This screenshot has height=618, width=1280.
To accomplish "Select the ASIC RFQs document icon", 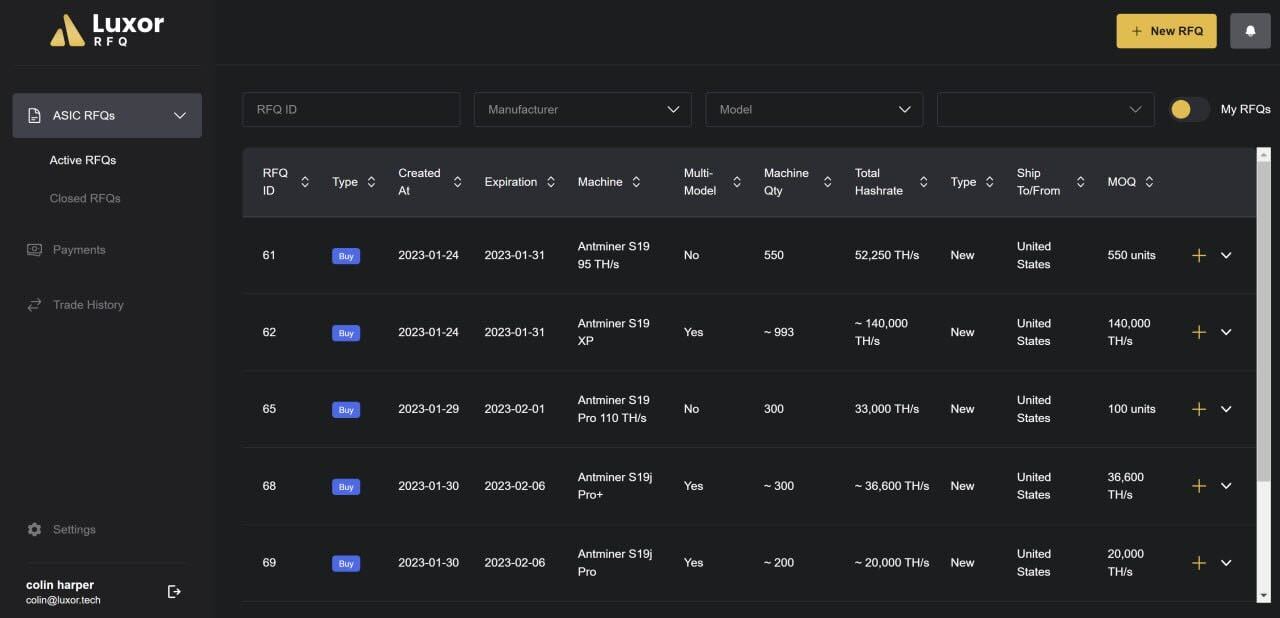I will coord(33,115).
